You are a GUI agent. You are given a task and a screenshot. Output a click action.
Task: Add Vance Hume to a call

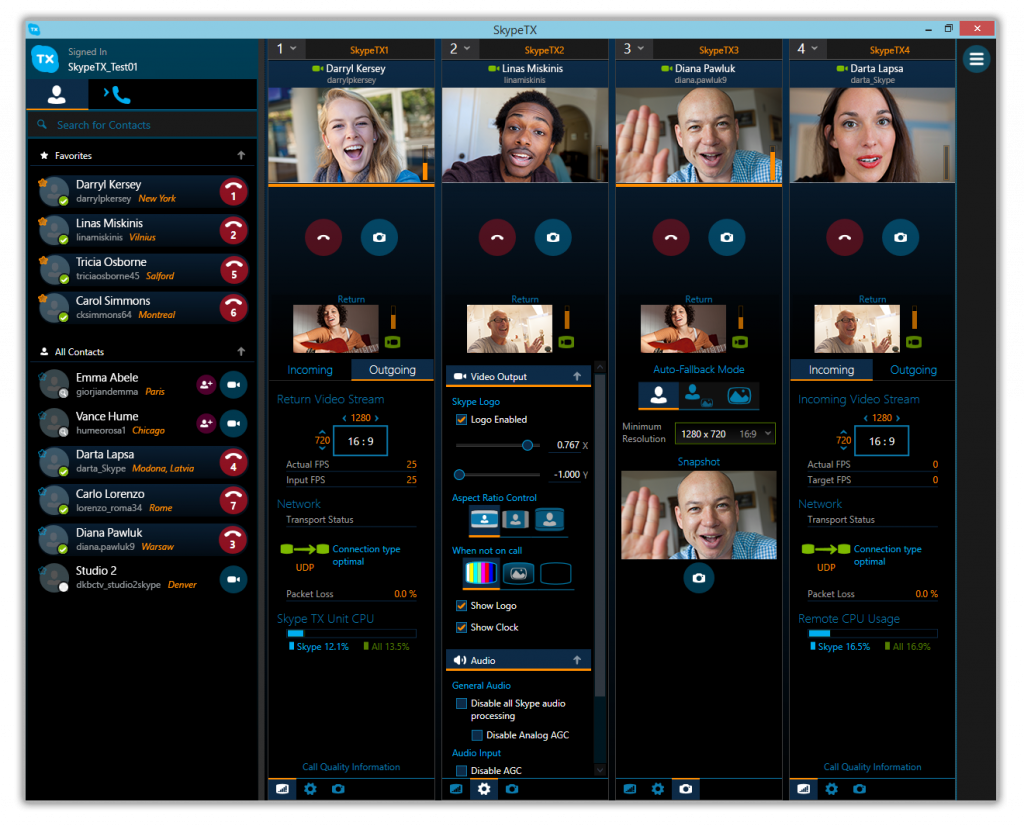tap(206, 424)
